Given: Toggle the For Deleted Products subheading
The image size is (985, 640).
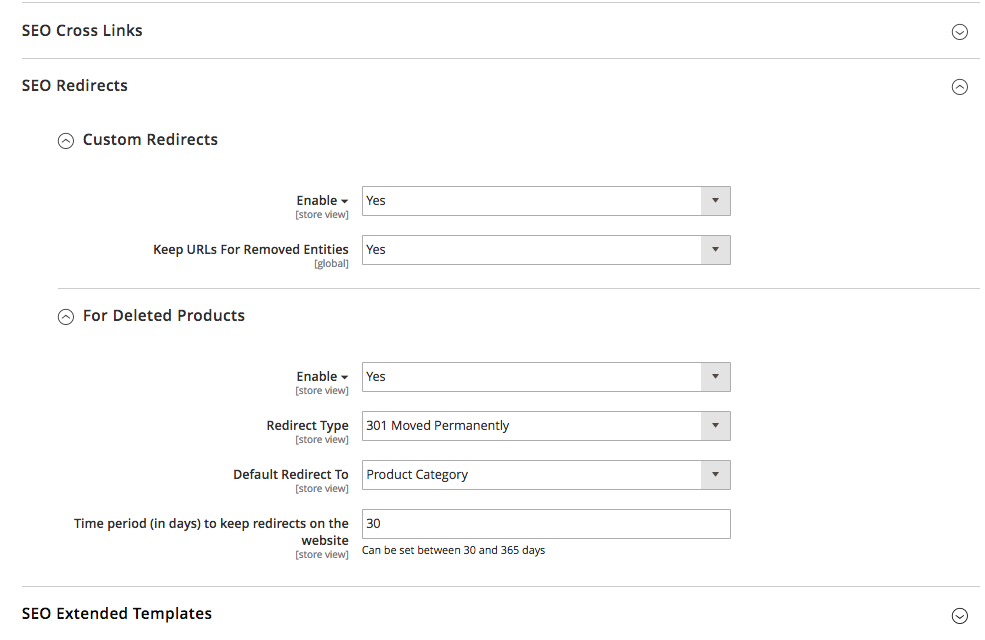Looking at the screenshot, I should (x=164, y=315).
